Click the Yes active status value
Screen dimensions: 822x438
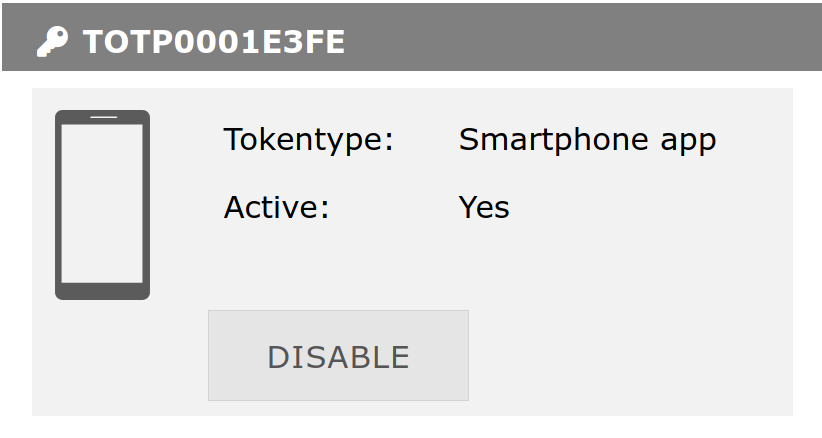pos(484,207)
